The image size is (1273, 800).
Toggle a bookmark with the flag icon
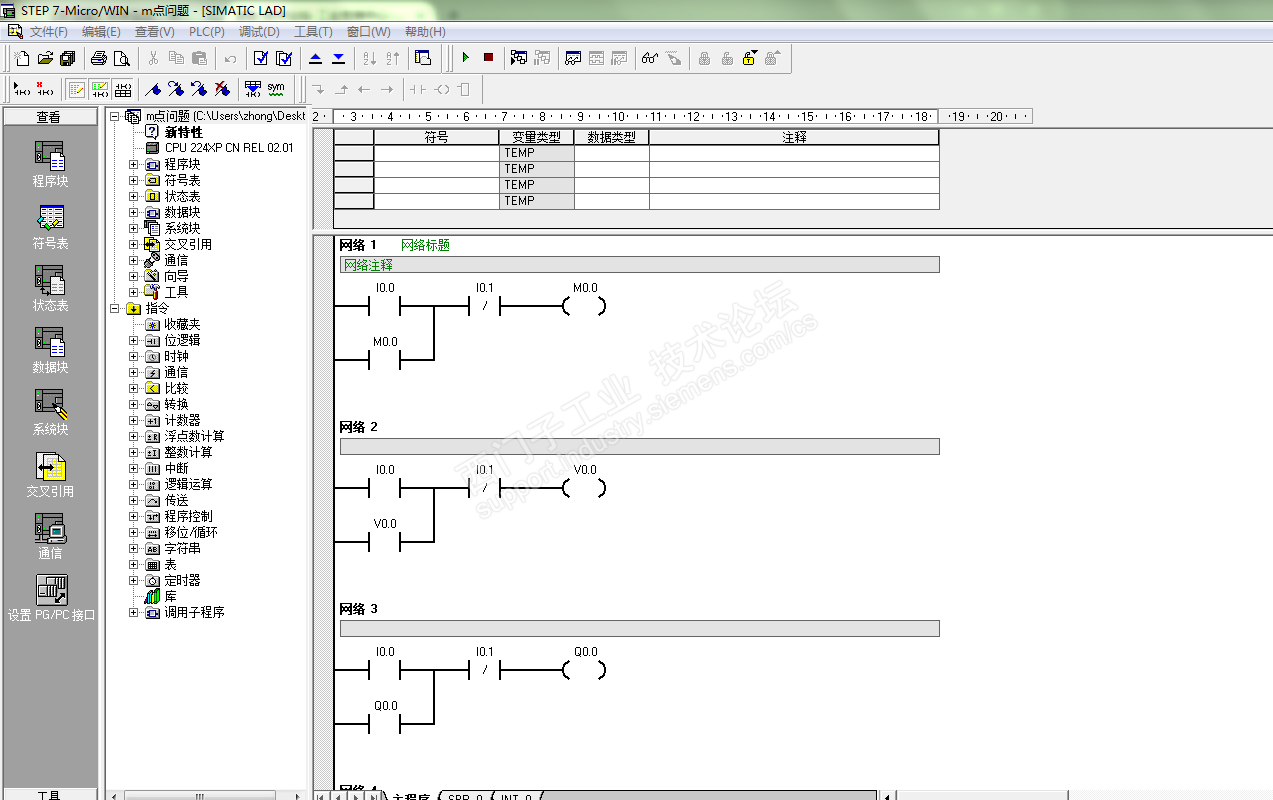coord(153,89)
